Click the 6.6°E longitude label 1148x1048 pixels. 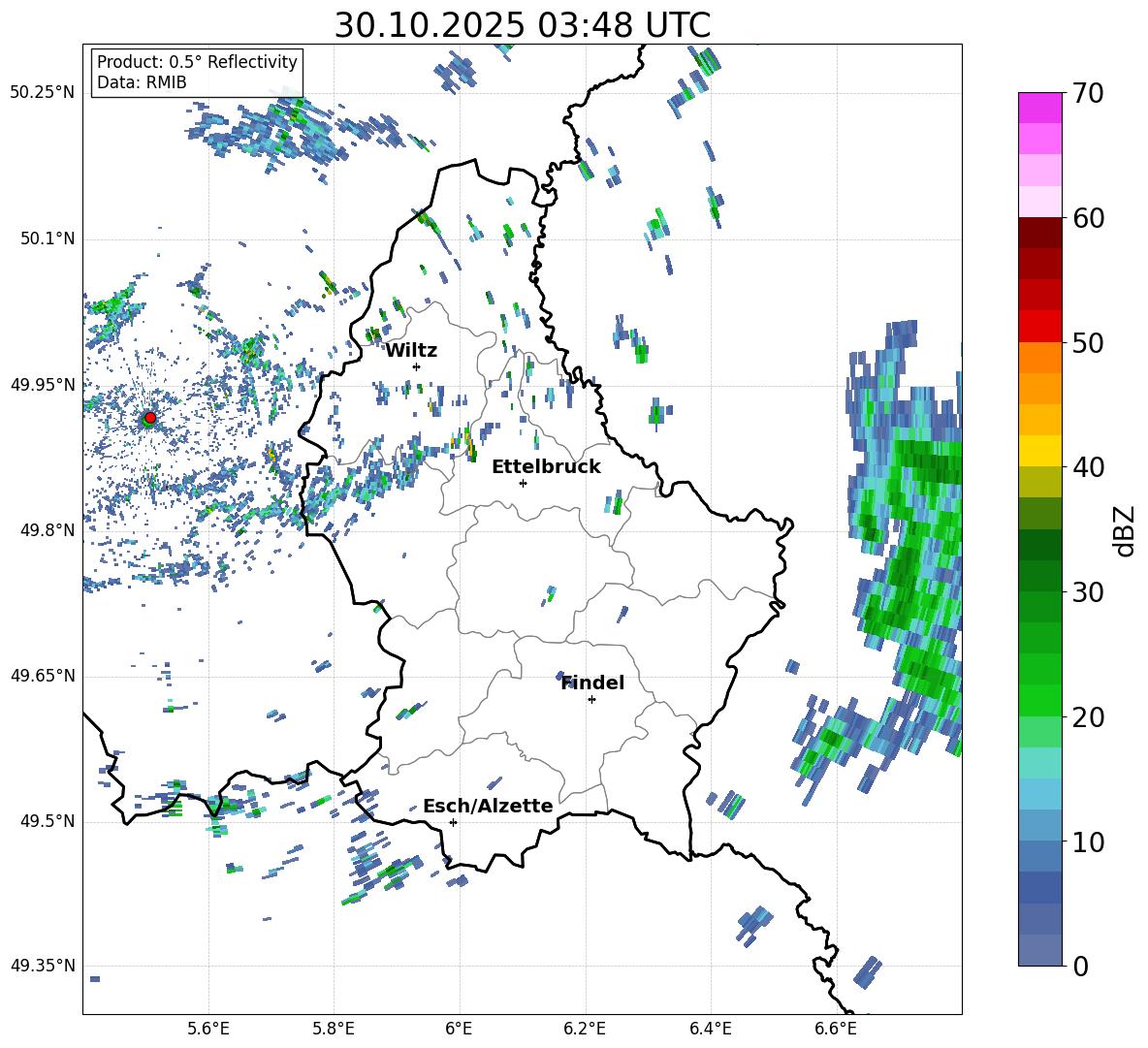(x=836, y=1029)
